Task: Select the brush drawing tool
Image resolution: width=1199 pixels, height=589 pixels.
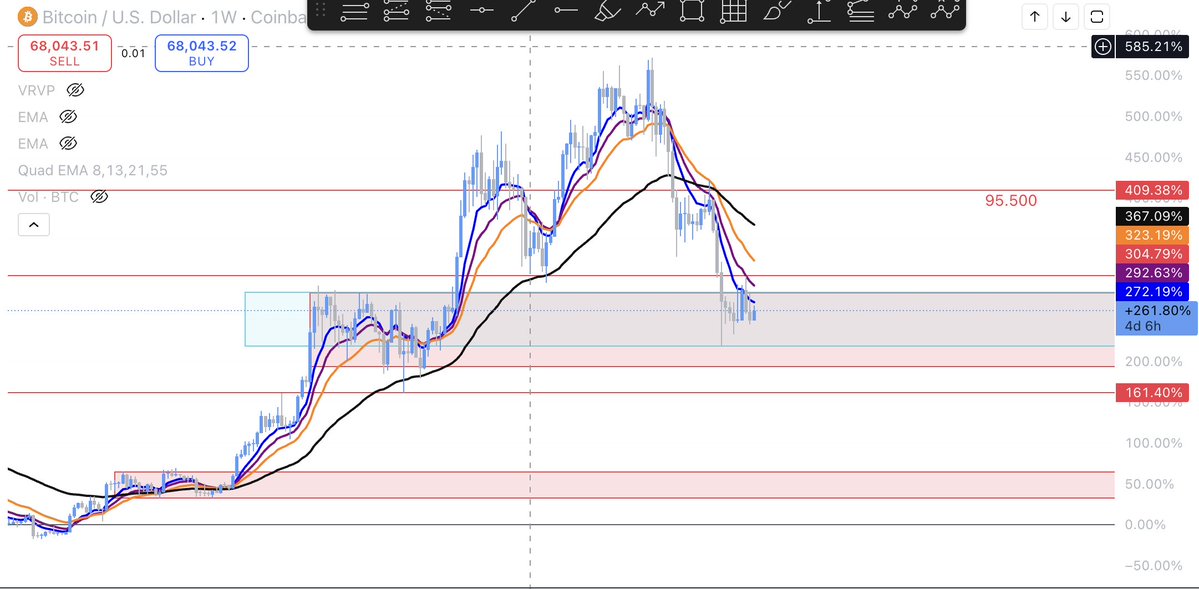Action: pos(776,11)
